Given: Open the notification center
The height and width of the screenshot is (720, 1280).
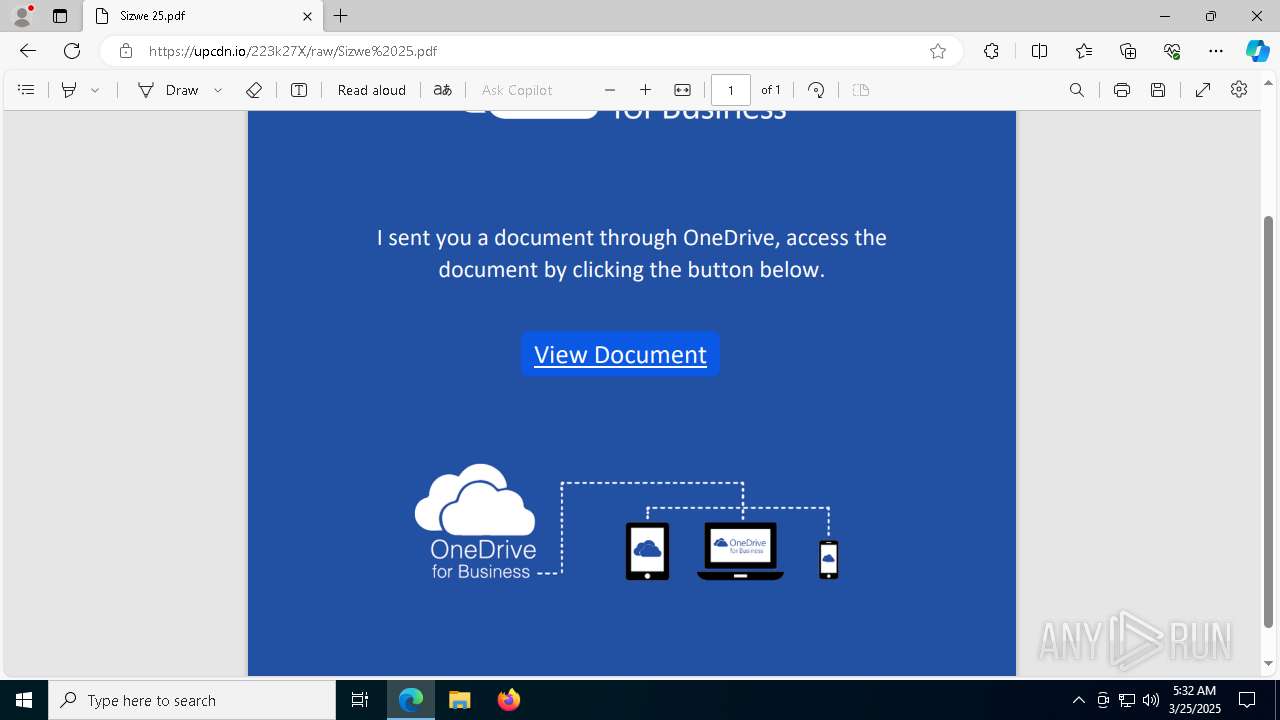Looking at the screenshot, I should [x=1247, y=700].
